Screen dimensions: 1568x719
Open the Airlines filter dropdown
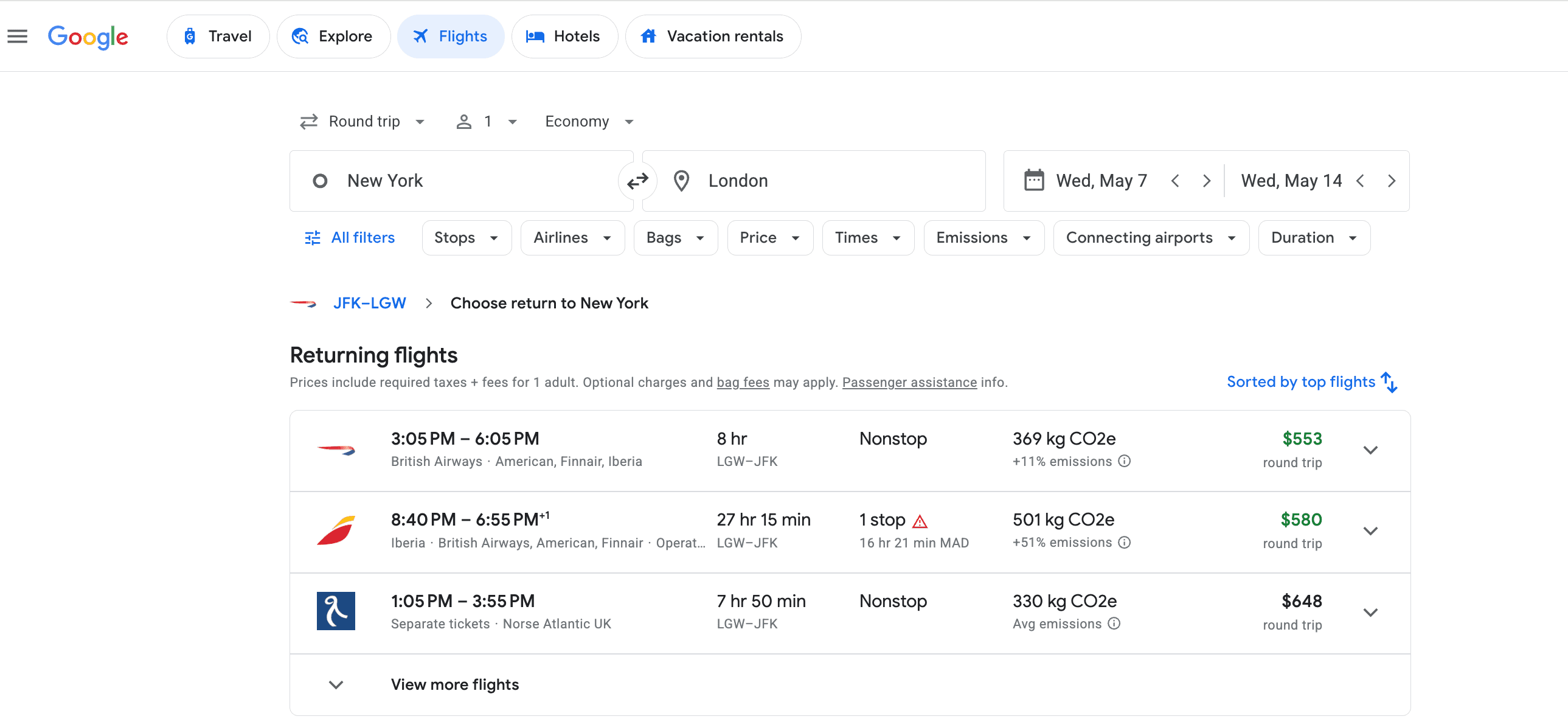pos(572,238)
